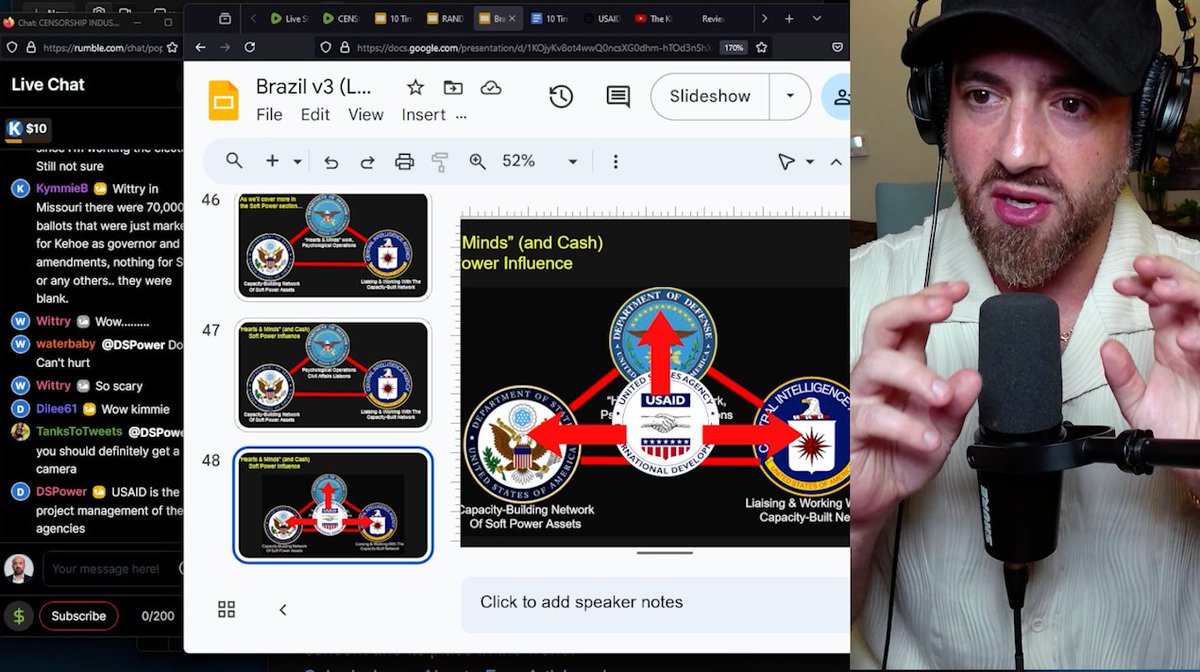1200x672 pixels.
Task: Click the zoom magnifier tool
Action: tap(477, 161)
